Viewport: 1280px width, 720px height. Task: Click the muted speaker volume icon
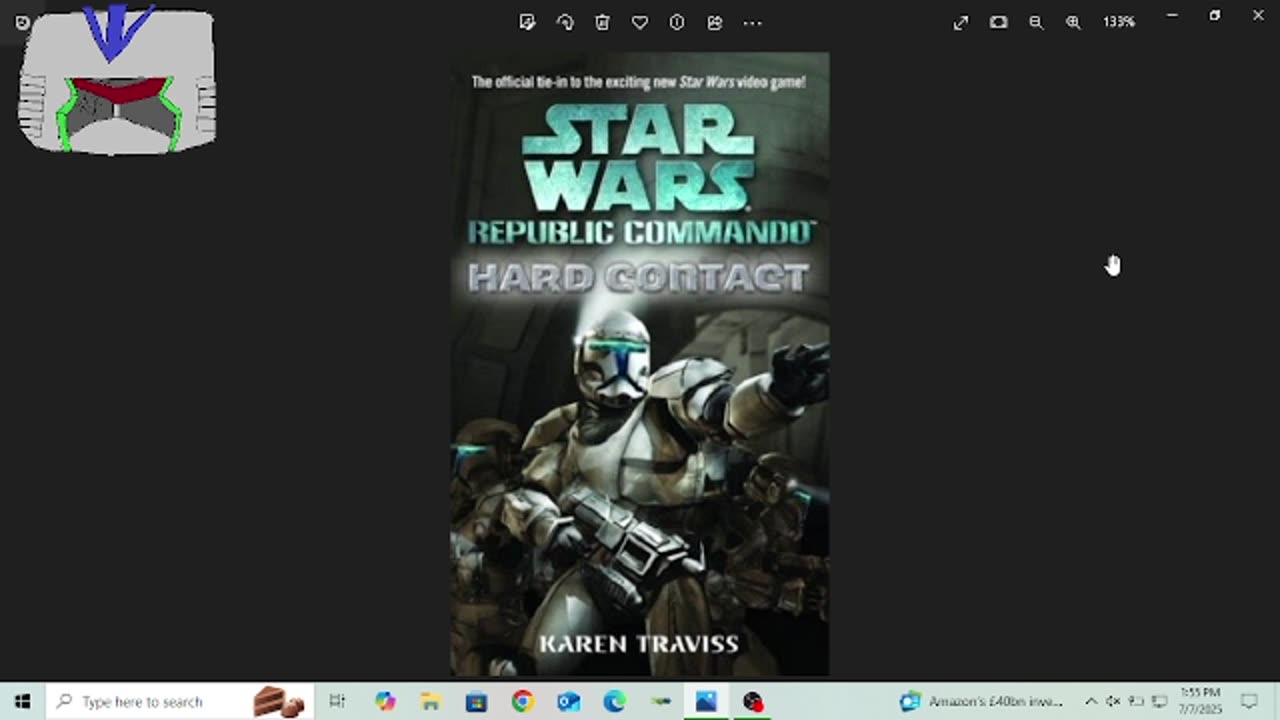point(1113,702)
